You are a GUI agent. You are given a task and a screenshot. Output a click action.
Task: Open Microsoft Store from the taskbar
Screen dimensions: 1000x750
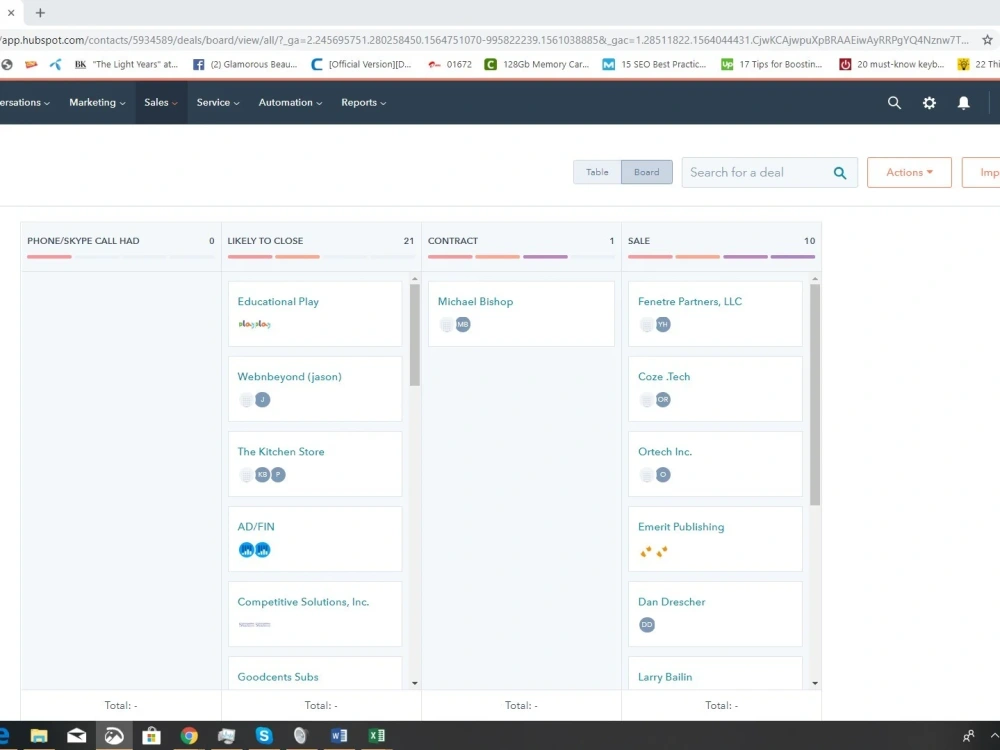click(x=151, y=736)
